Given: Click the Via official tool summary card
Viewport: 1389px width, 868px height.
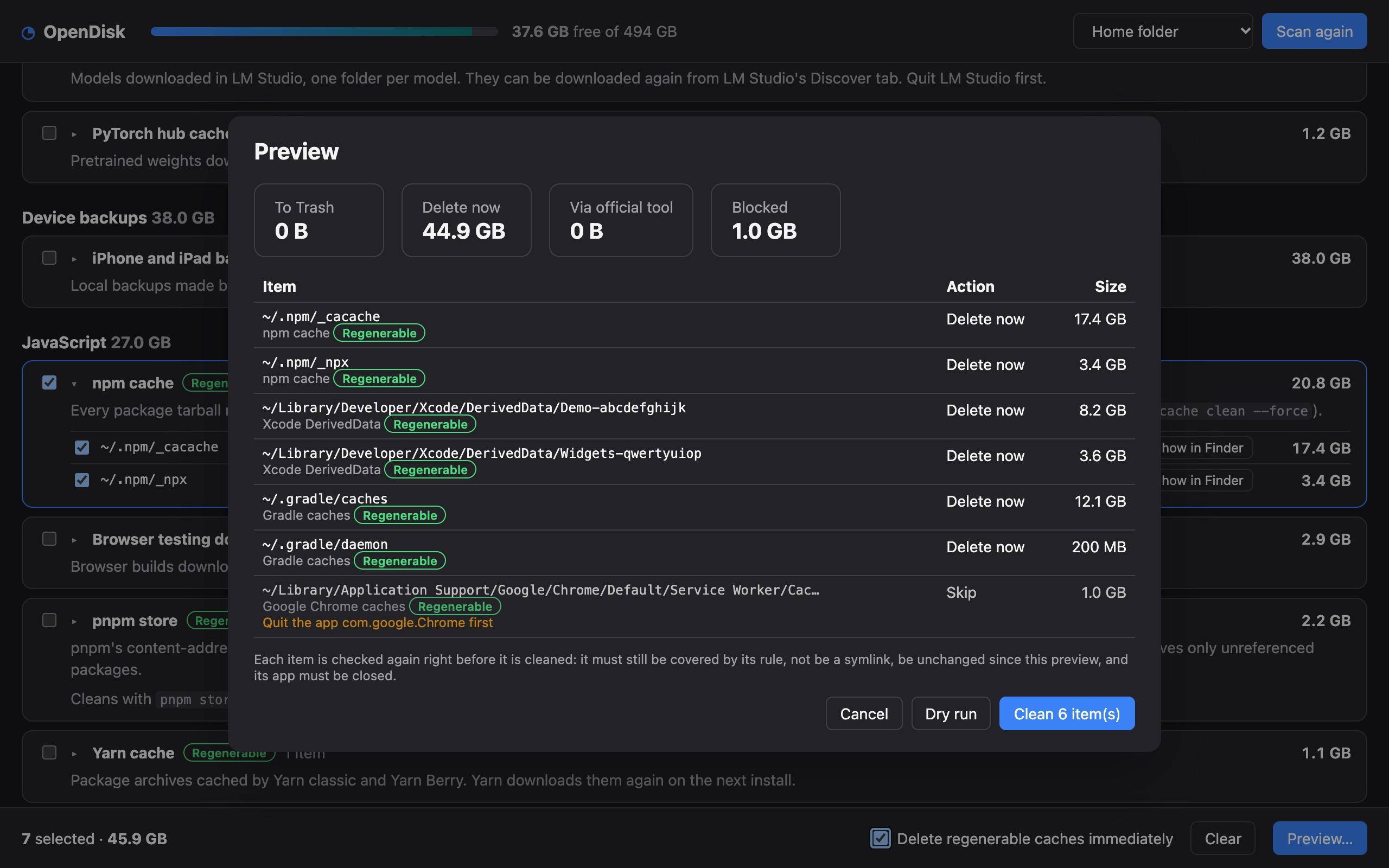Looking at the screenshot, I should (621, 220).
